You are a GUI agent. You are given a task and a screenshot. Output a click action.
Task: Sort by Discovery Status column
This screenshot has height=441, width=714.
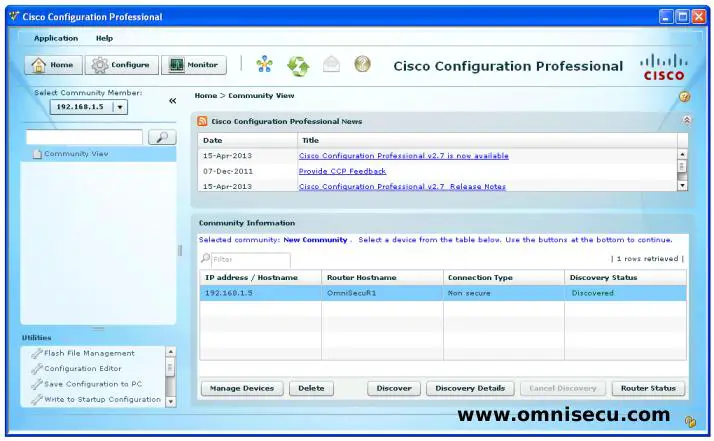[625, 277]
